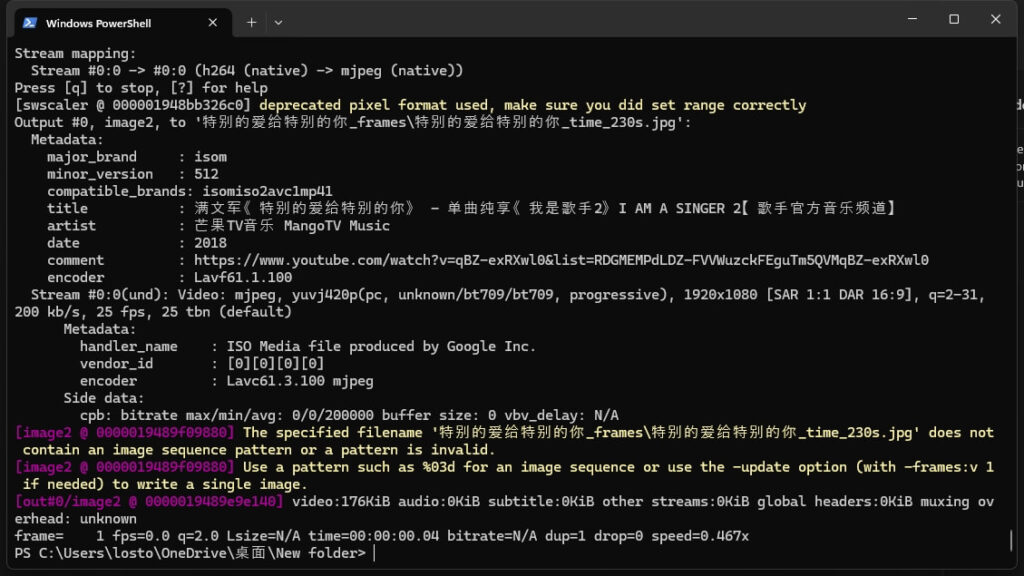Open the YouTube URL in comment metadata
Image resolution: width=1024 pixels, height=576 pixels.
pyautogui.click(x=561, y=260)
